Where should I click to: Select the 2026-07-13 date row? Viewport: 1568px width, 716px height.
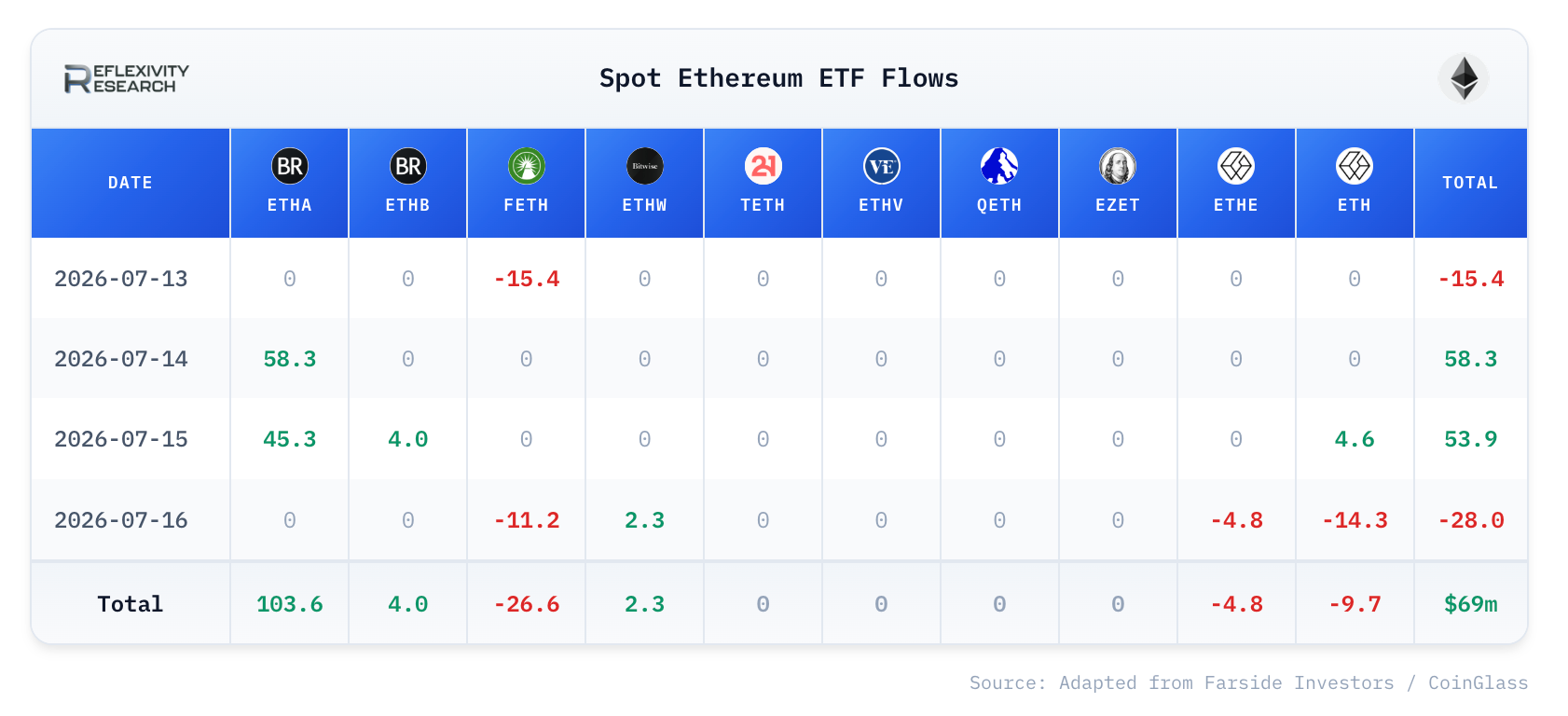point(779,278)
